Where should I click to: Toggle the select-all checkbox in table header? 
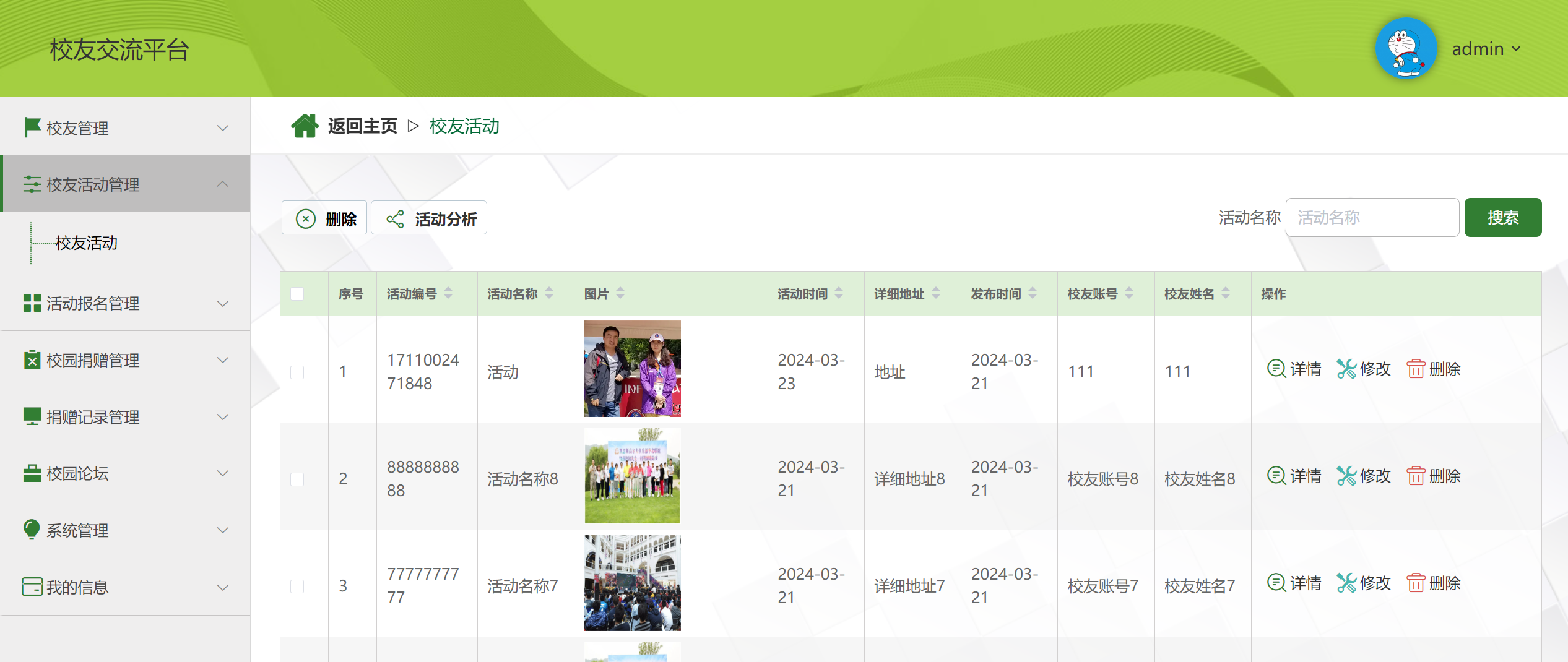click(297, 294)
